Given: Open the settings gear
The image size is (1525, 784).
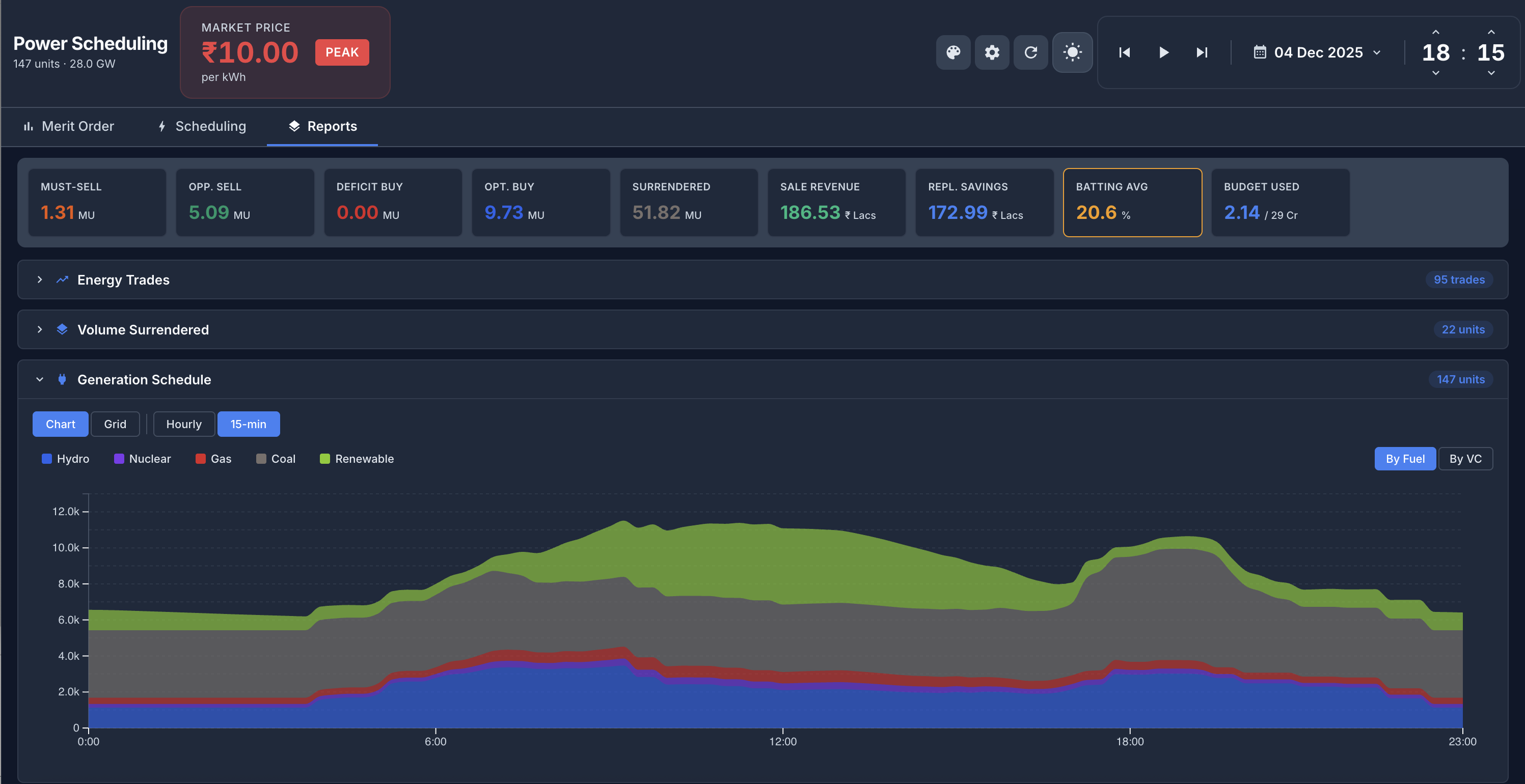Looking at the screenshot, I should tap(992, 52).
